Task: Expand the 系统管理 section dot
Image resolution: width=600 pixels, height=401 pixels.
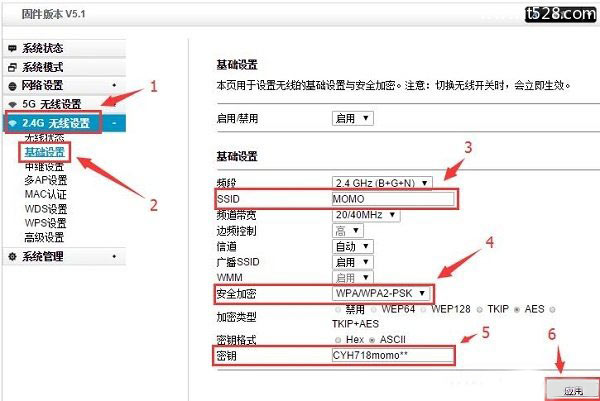Action: [x=114, y=256]
